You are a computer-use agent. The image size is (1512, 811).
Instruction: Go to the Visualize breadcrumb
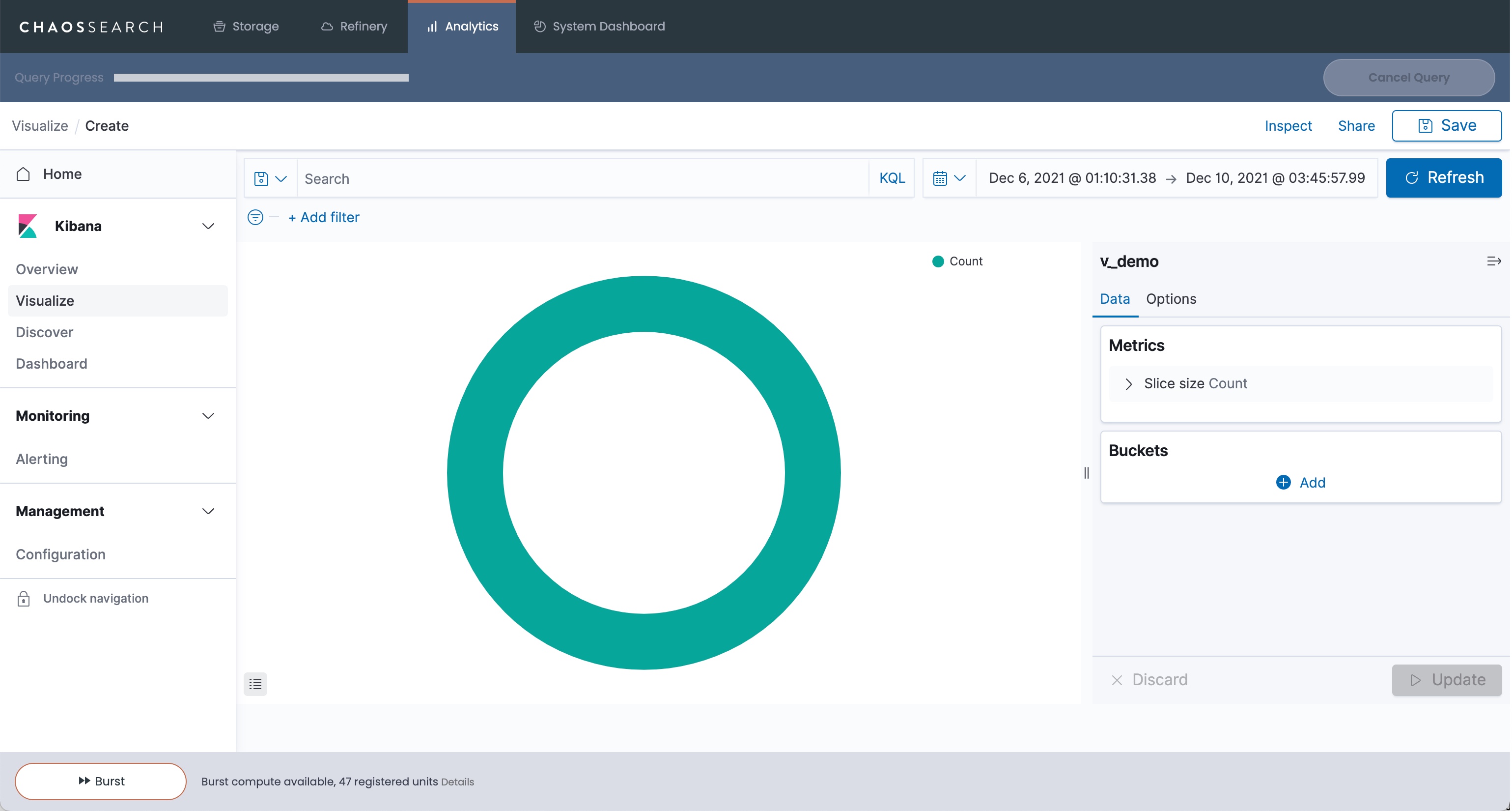40,126
